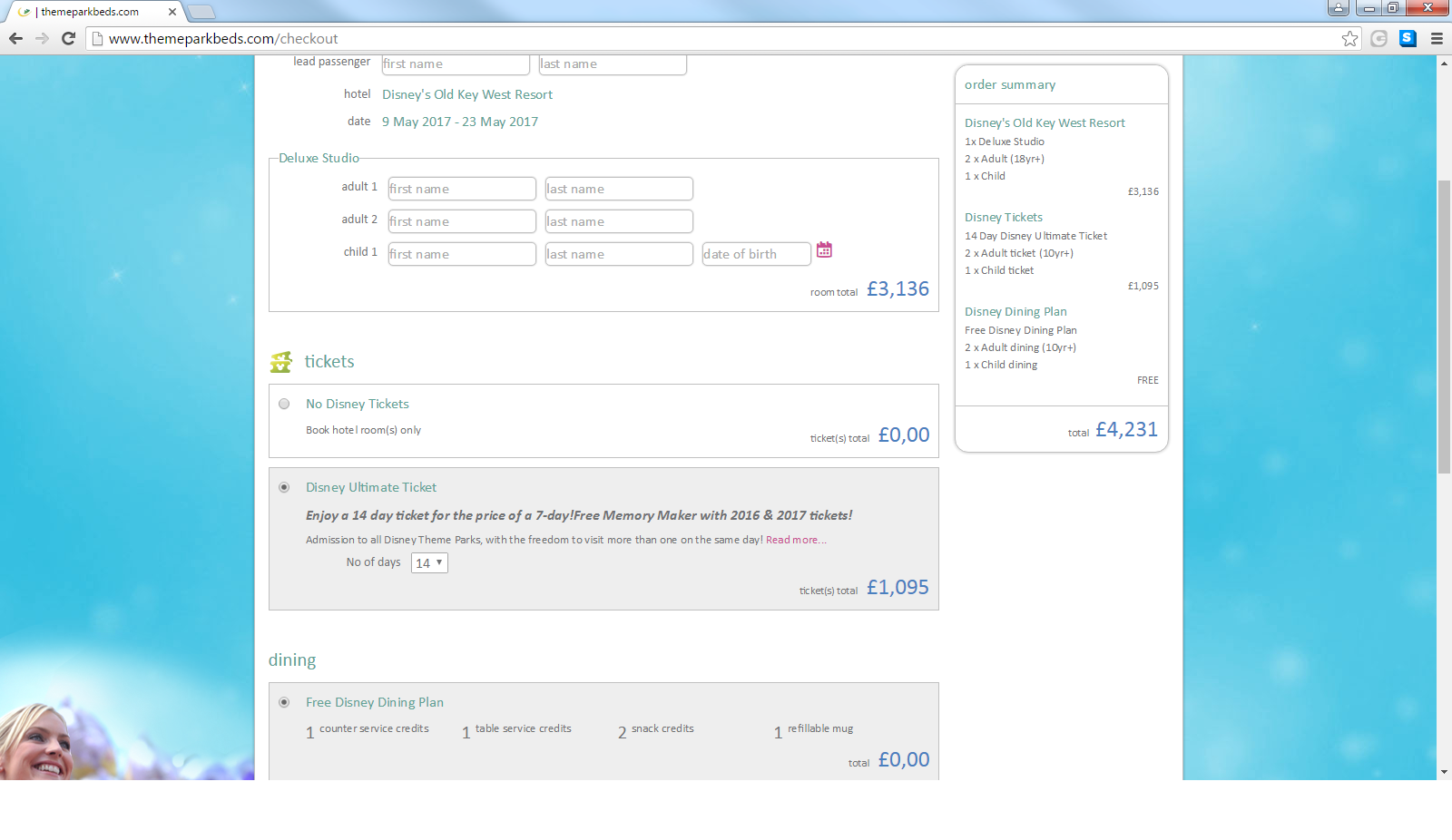
Task: Click the dining section heading
Action: (x=292, y=660)
